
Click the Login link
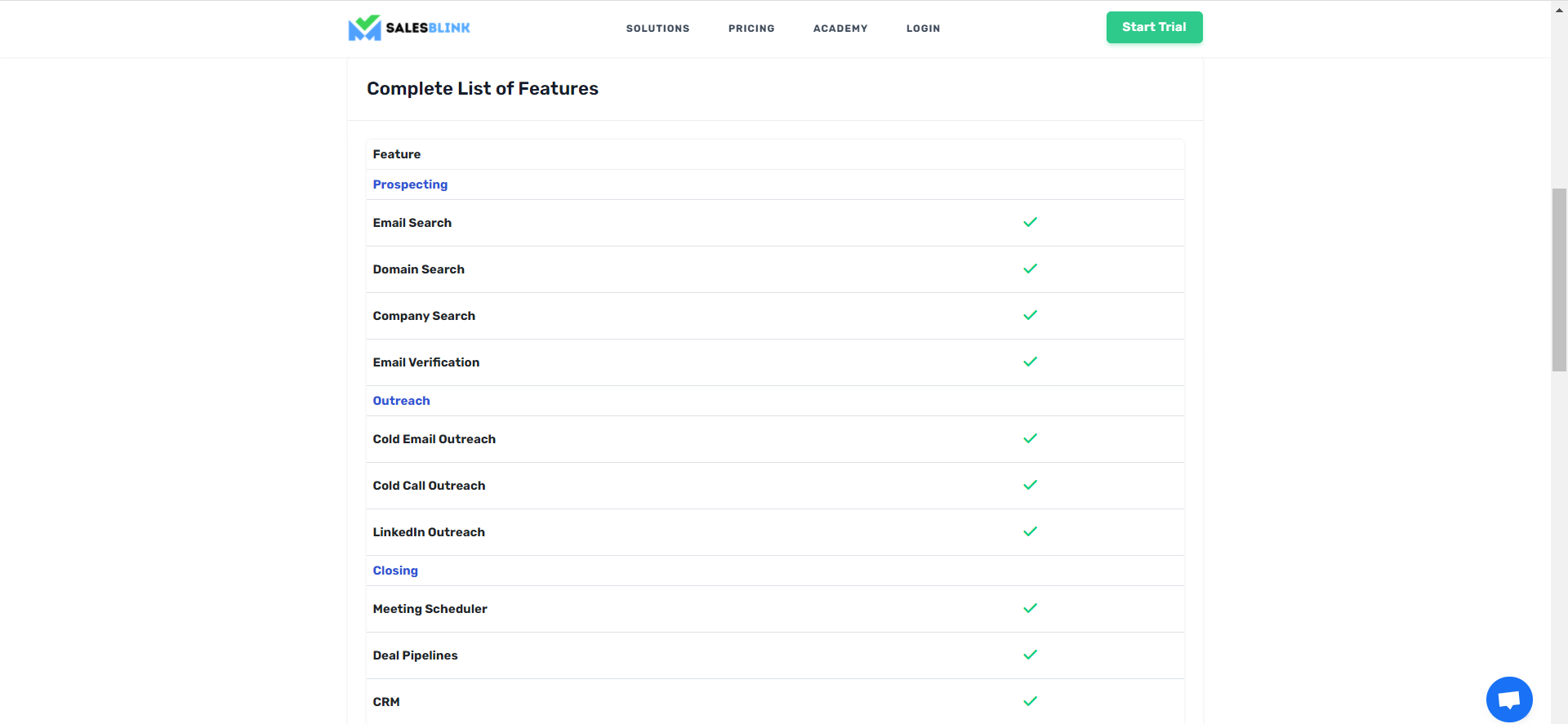[x=923, y=29]
